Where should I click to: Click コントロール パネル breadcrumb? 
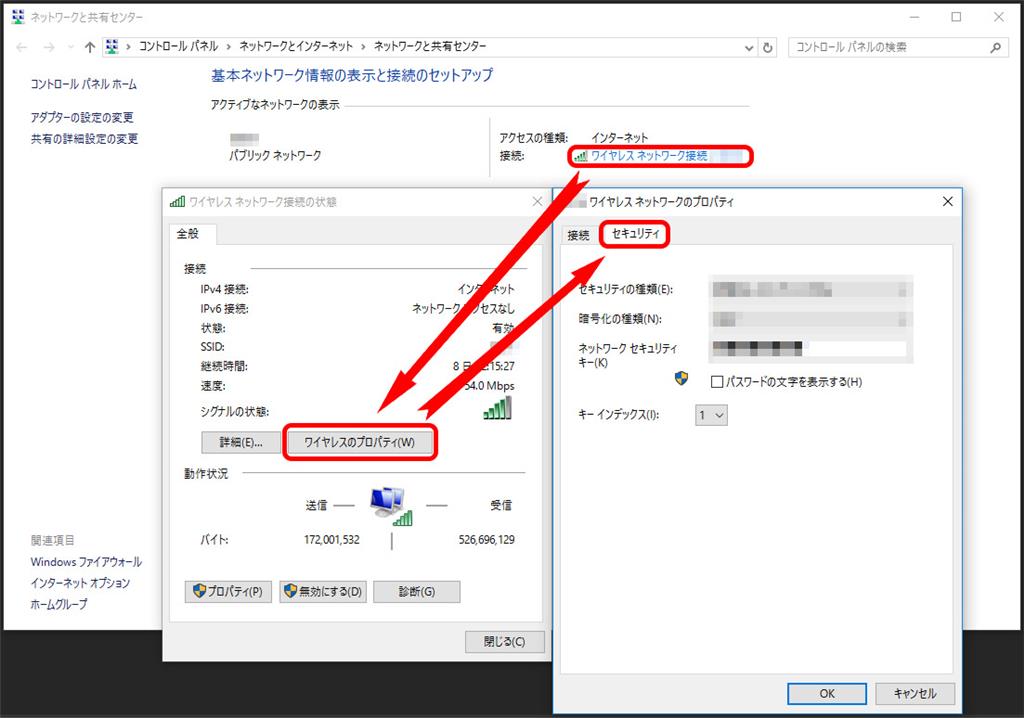click(x=178, y=46)
